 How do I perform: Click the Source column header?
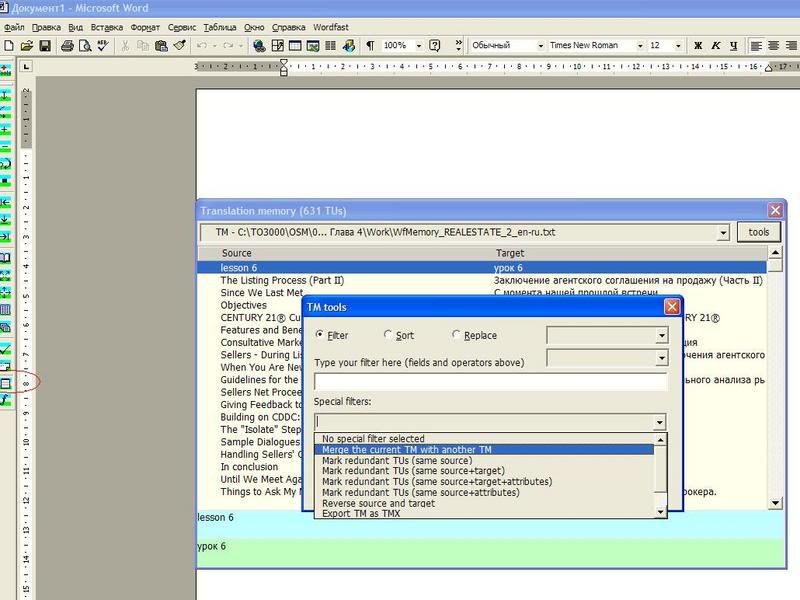(236, 253)
